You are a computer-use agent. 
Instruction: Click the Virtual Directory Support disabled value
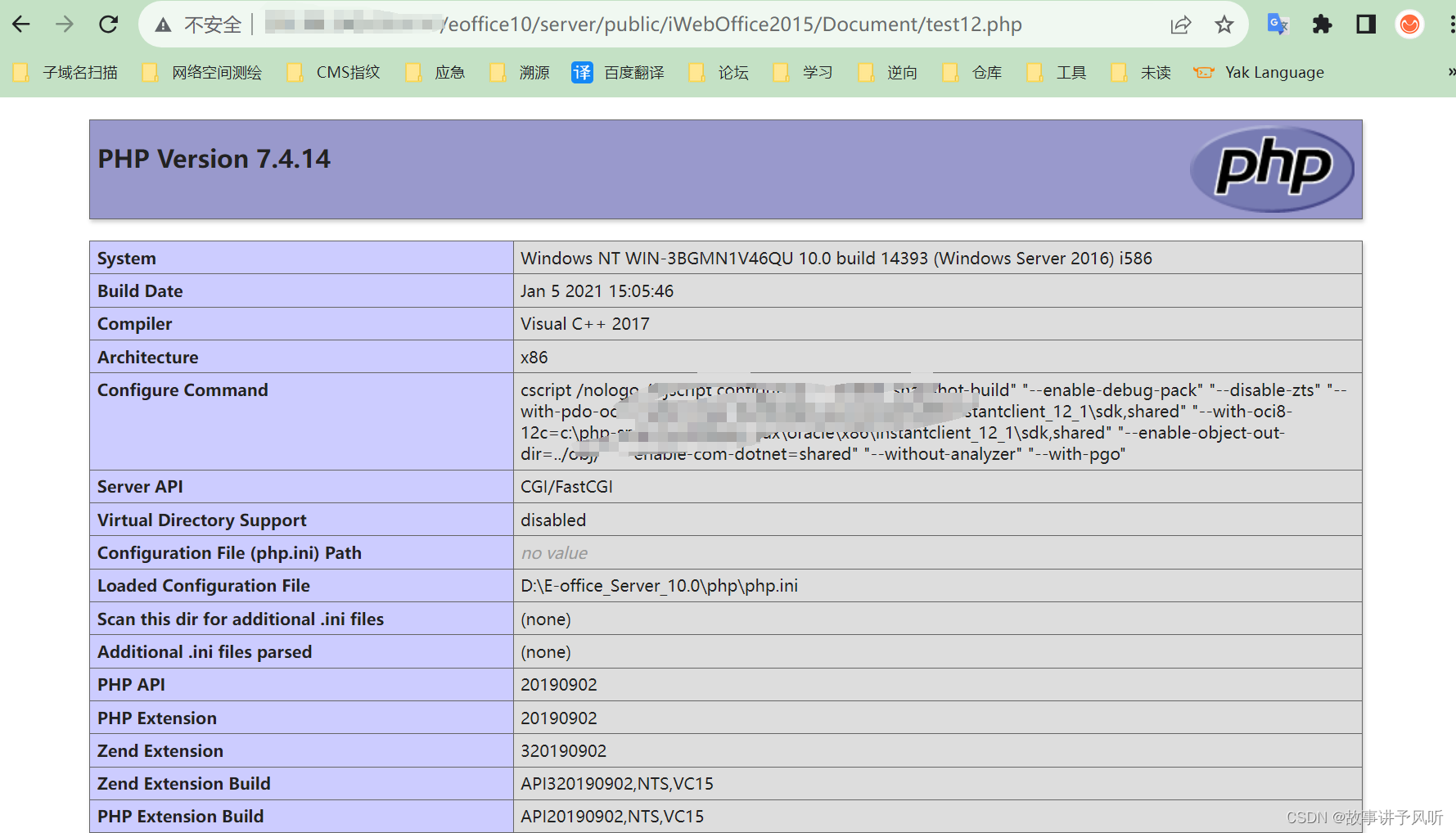(x=553, y=520)
